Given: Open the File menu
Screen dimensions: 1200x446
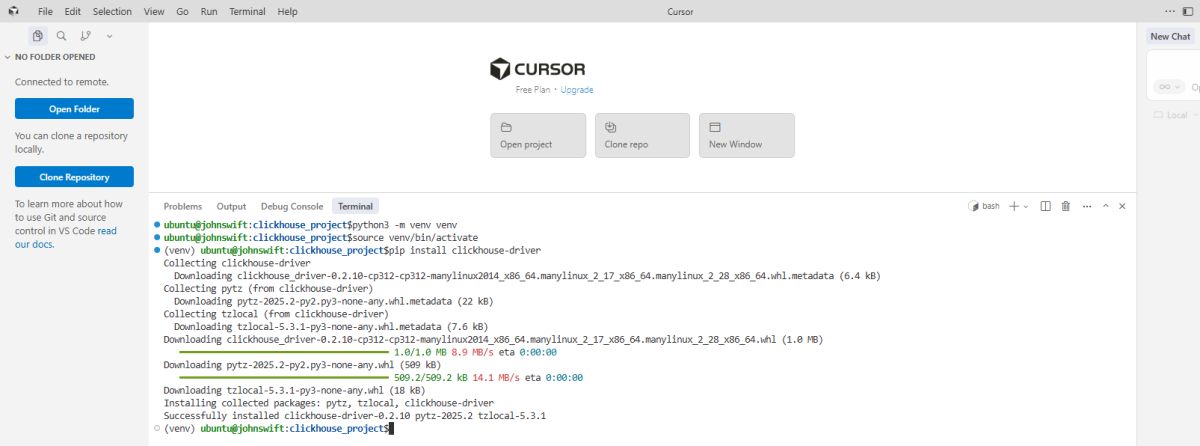Looking at the screenshot, I should coord(46,11).
